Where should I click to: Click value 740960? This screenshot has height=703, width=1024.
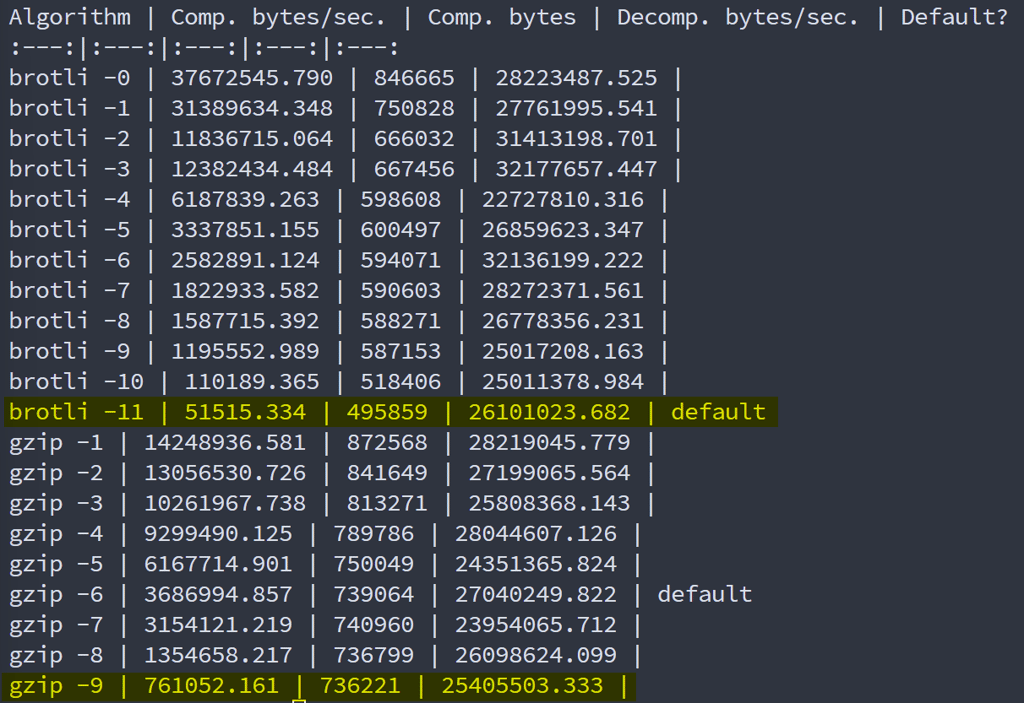coord(374,625)
